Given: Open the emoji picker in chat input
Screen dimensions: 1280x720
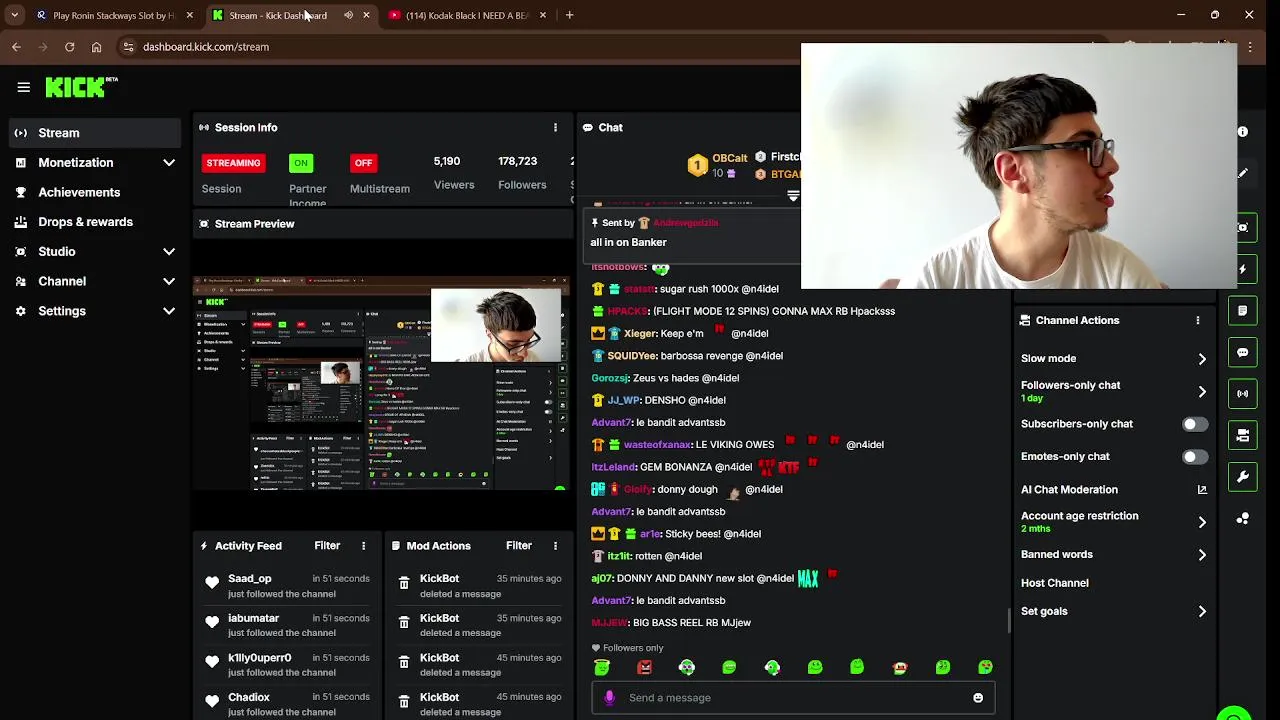Looking at the screenshot, I should [978, 698].
